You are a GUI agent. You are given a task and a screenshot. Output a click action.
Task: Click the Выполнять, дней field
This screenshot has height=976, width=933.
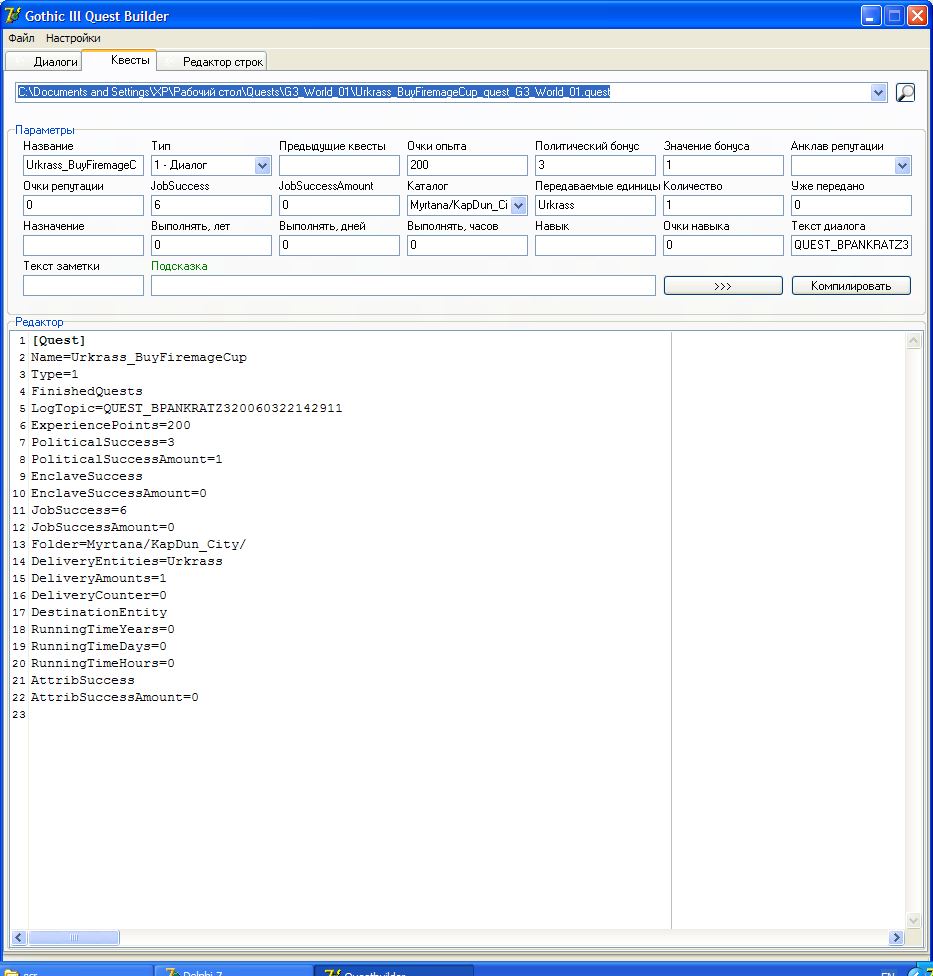(339, 245)
